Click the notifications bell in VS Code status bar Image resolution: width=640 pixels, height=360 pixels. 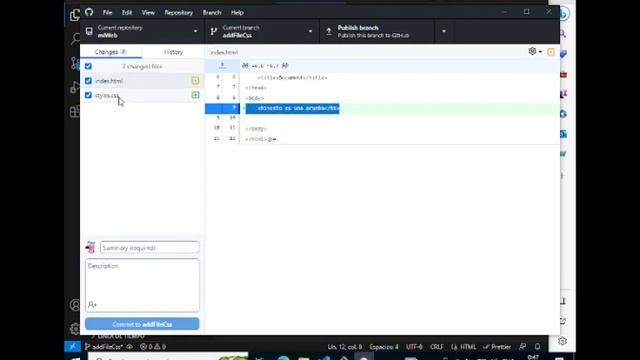[x=538, y=347]
